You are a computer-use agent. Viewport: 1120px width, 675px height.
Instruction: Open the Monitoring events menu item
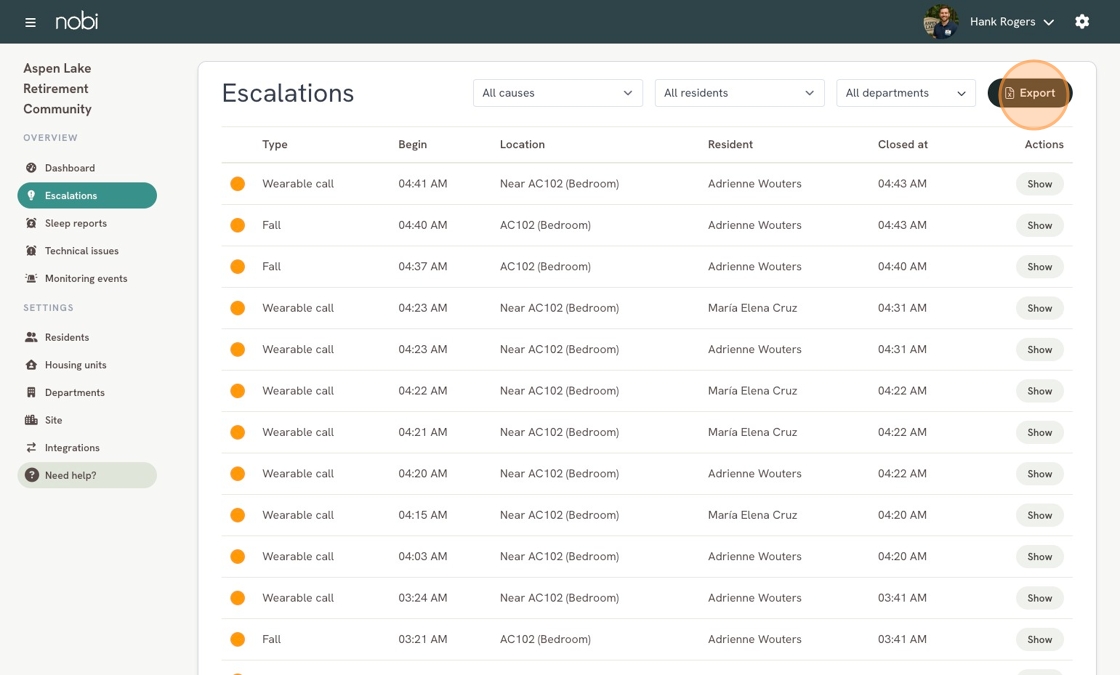[x=87, y=279]
